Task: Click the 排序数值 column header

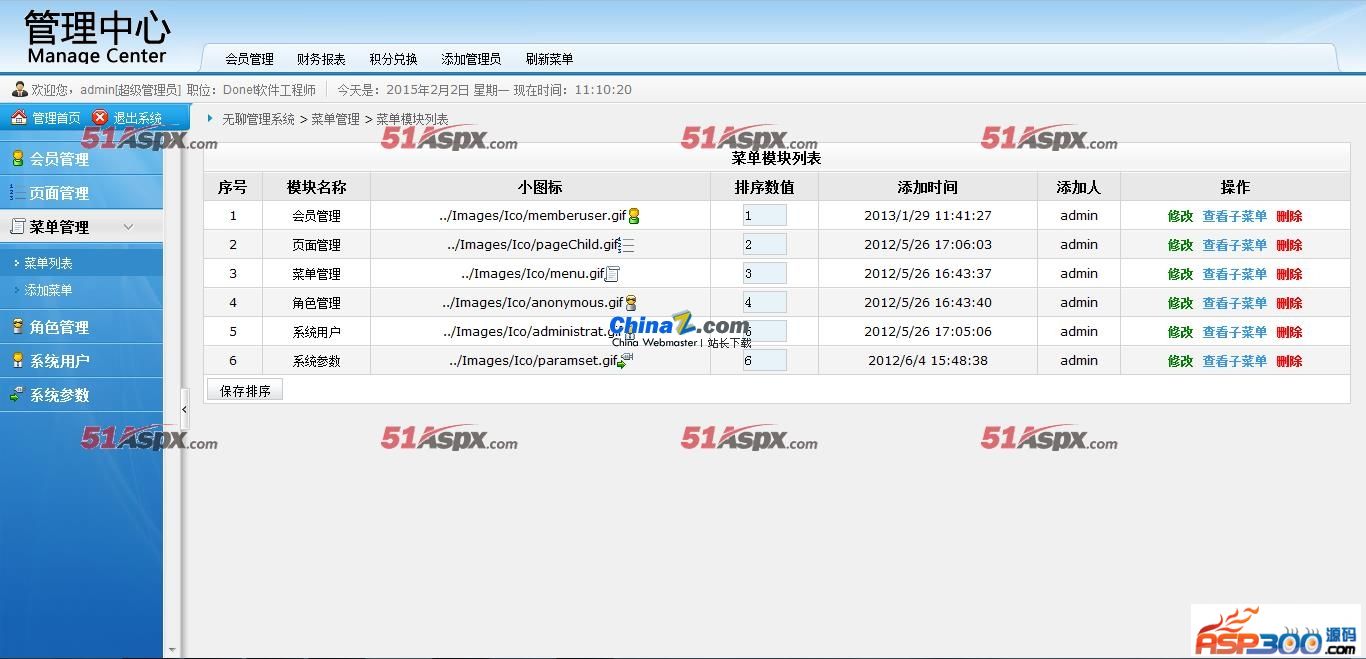Action: click(x=764, y=187)
